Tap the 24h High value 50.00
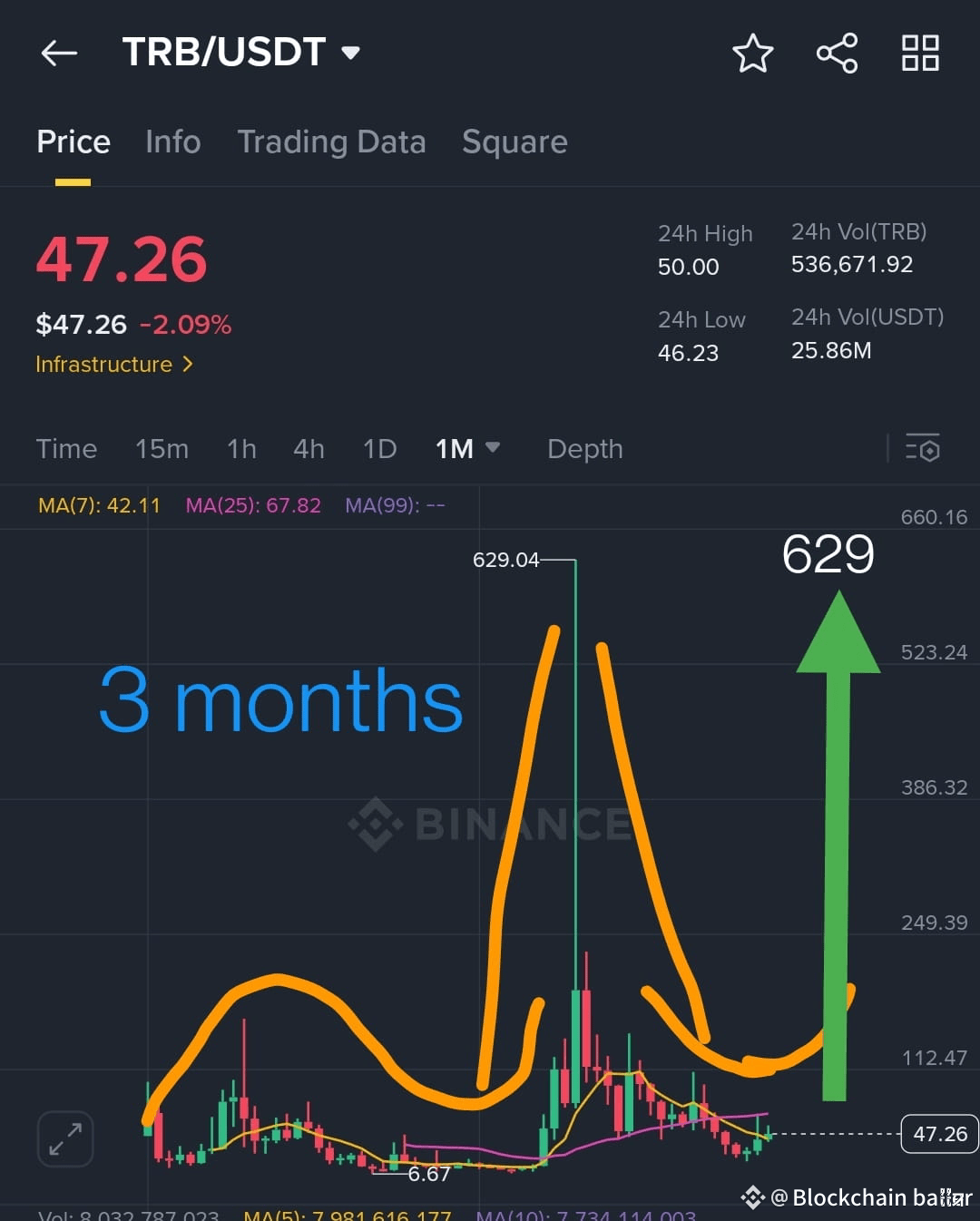This screenshot has width=980, height=1221. click(x=689, y=267)
